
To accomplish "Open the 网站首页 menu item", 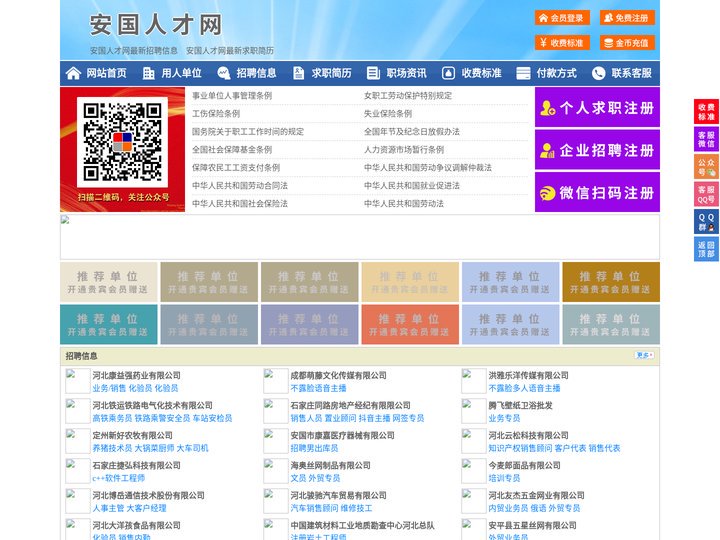I will (x=106, y=73).
